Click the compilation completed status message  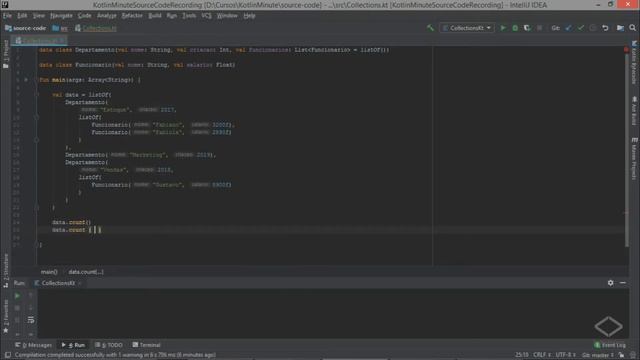[116, 355]
